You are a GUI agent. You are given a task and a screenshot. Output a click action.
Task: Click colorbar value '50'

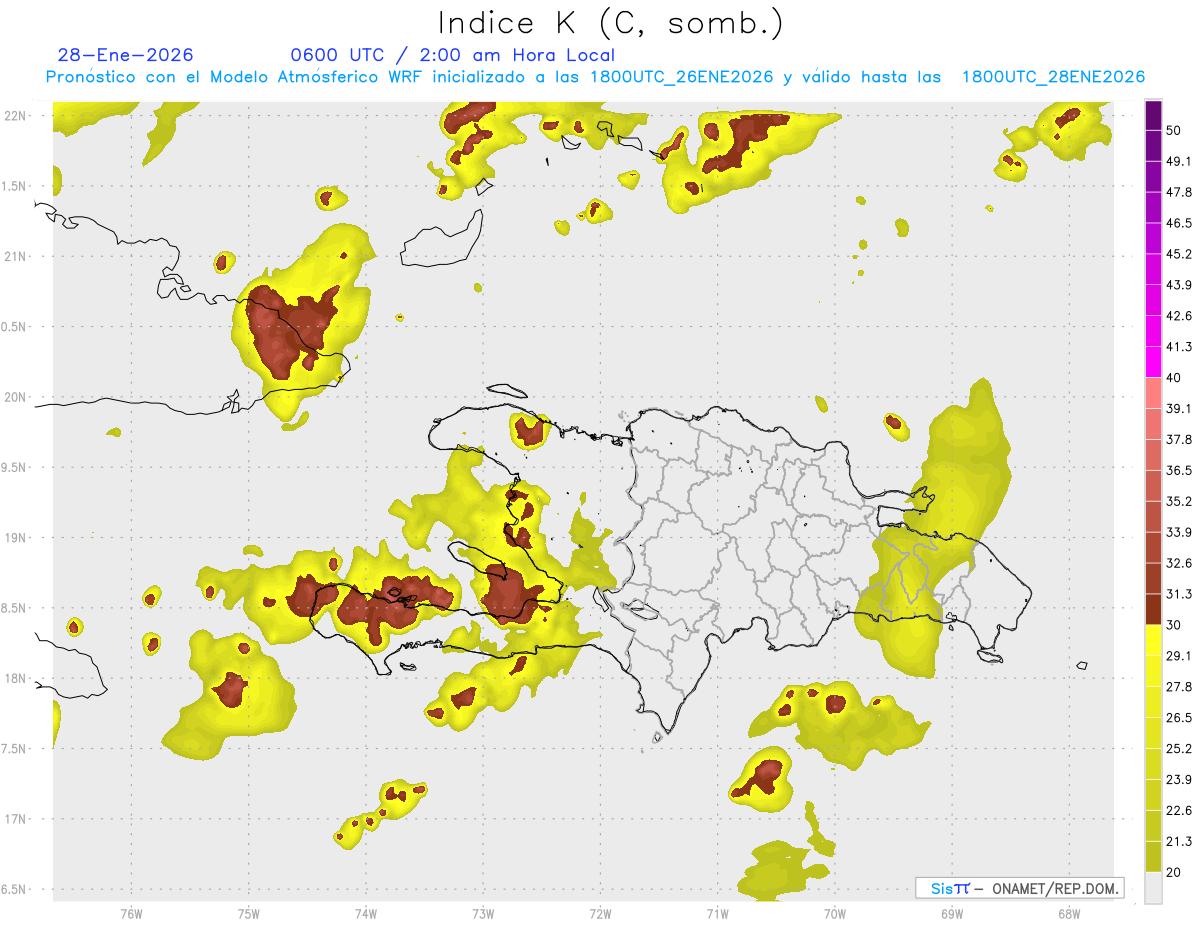(x=1175, y=130)
